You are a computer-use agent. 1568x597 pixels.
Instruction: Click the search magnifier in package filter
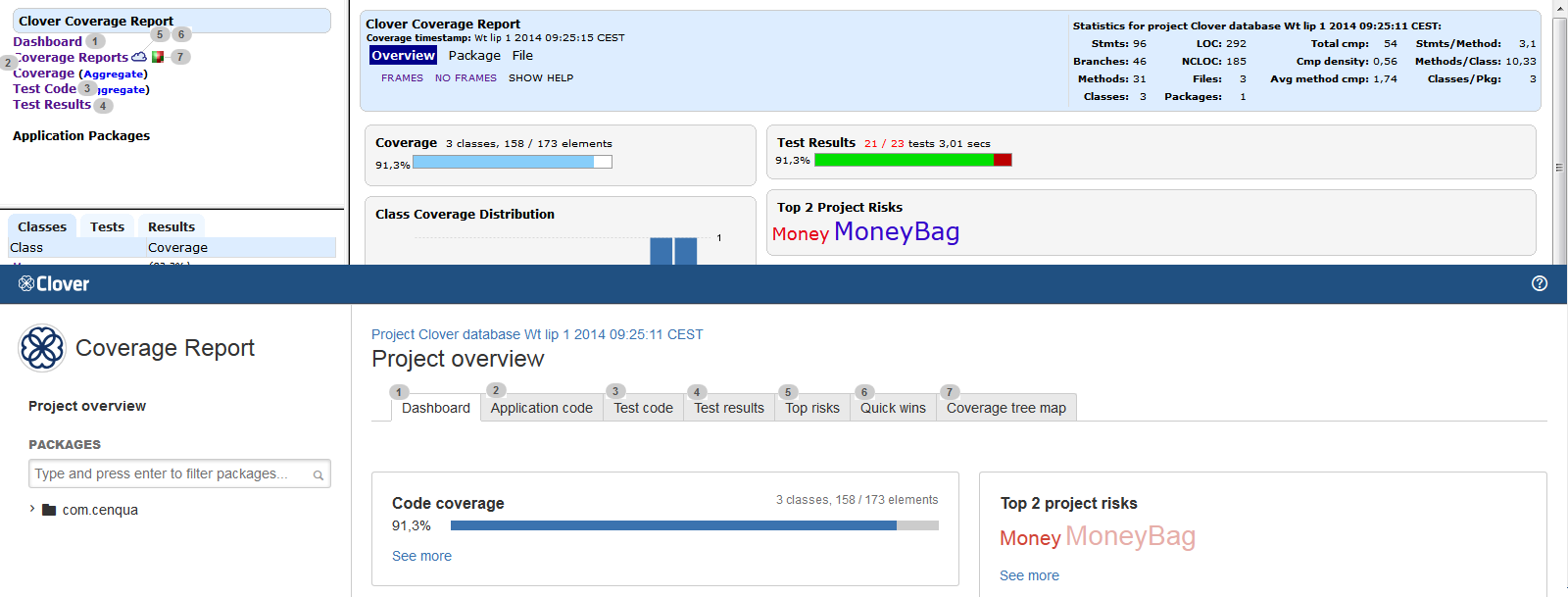coord(318,475)
